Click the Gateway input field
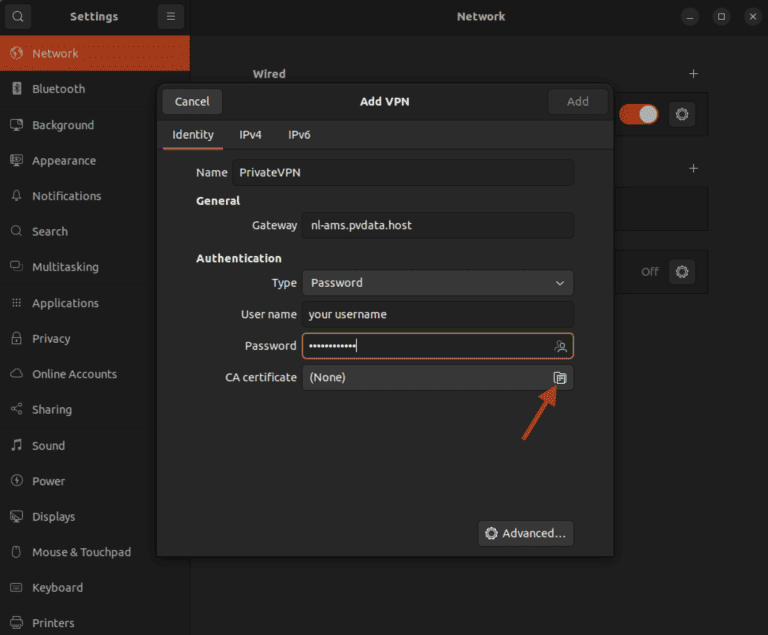Screen dimensions: 768x635 coord(438,226)
